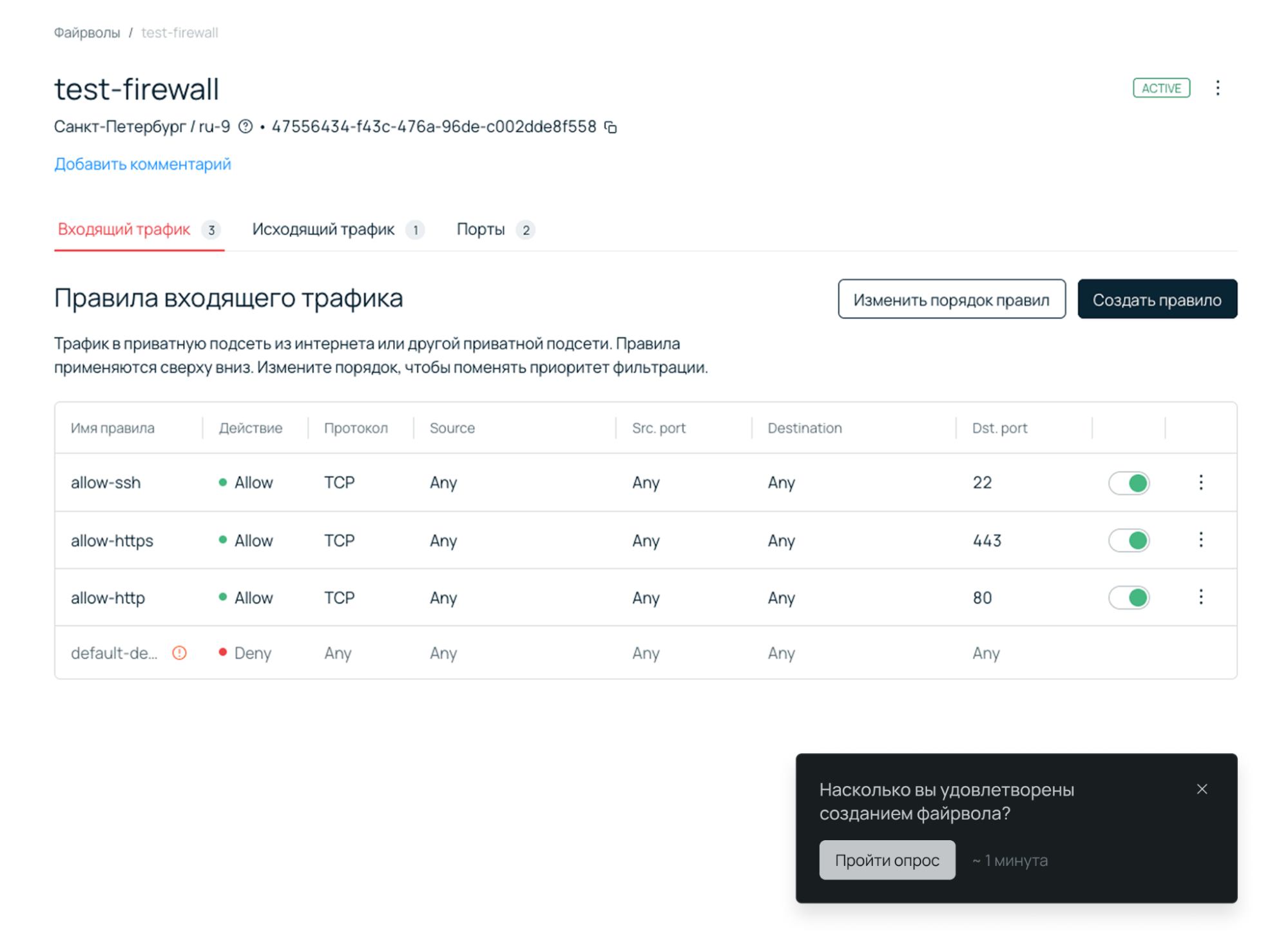Screen dimensions: 1288x951
Task: Open the Порты tab
Action: click(x=481, y=229)
